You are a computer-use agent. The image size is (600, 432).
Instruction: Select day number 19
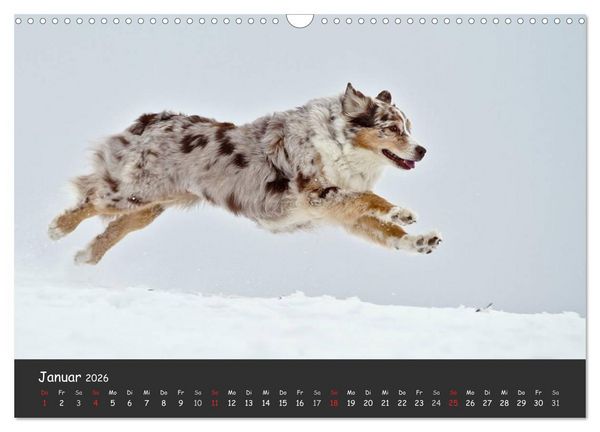click(x=351, y=403)
